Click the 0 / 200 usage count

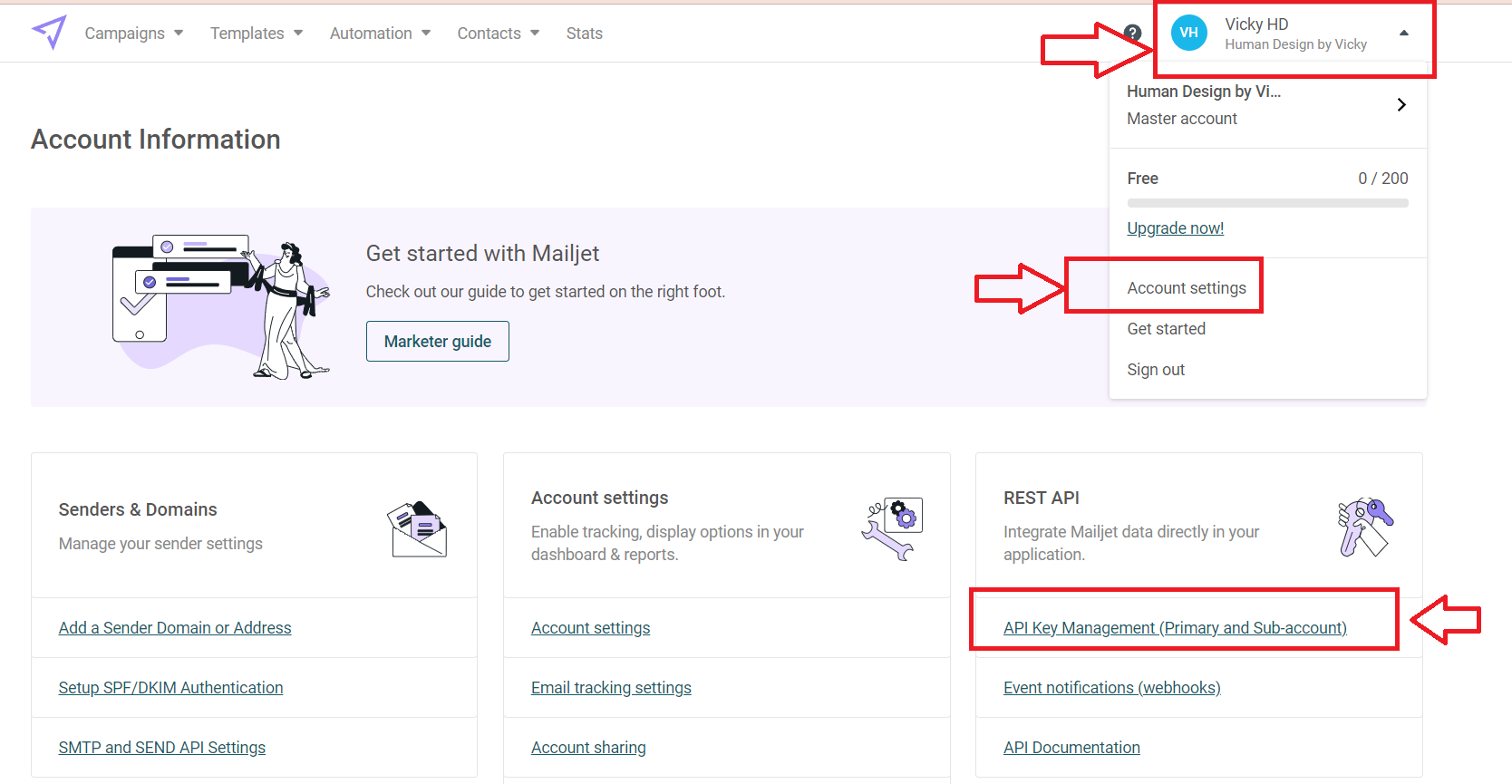pos(1382,179)
